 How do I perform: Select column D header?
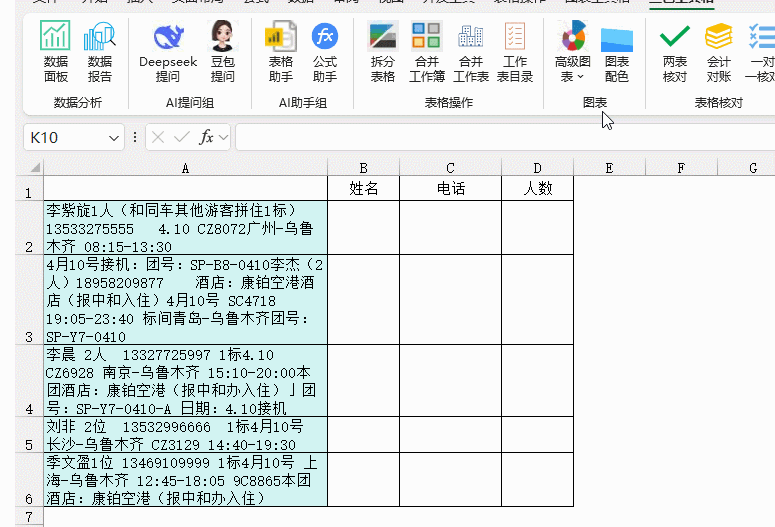(x=537, y=168)
